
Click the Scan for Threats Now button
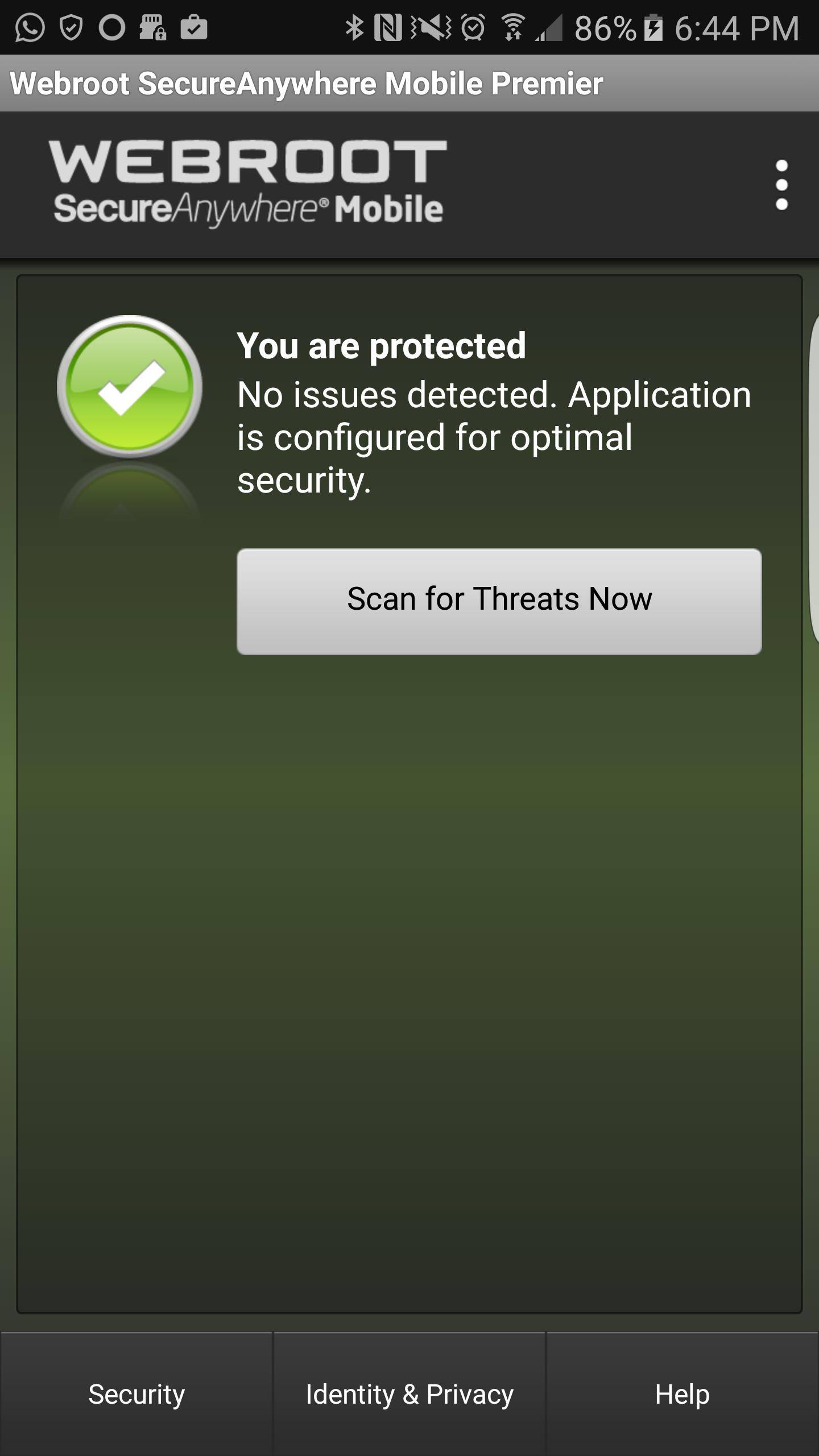[x=499, y=601]
